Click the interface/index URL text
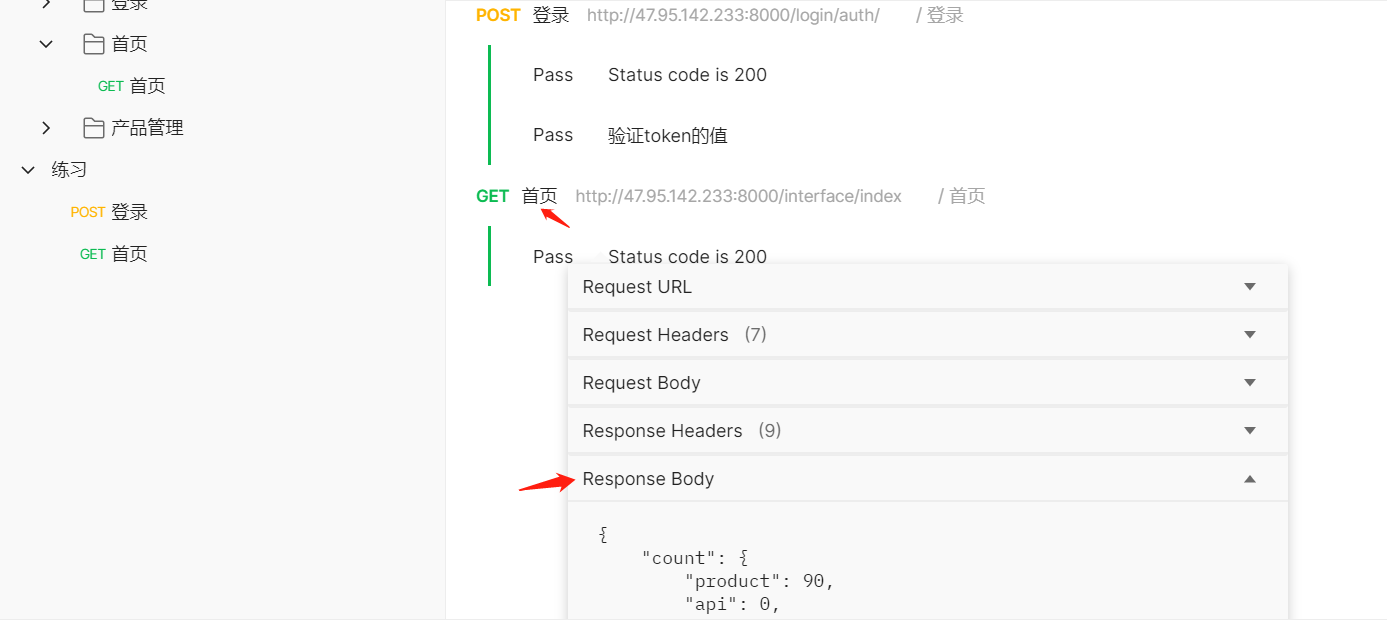Viewport: 1387px width, 630px height. (738, 196)
